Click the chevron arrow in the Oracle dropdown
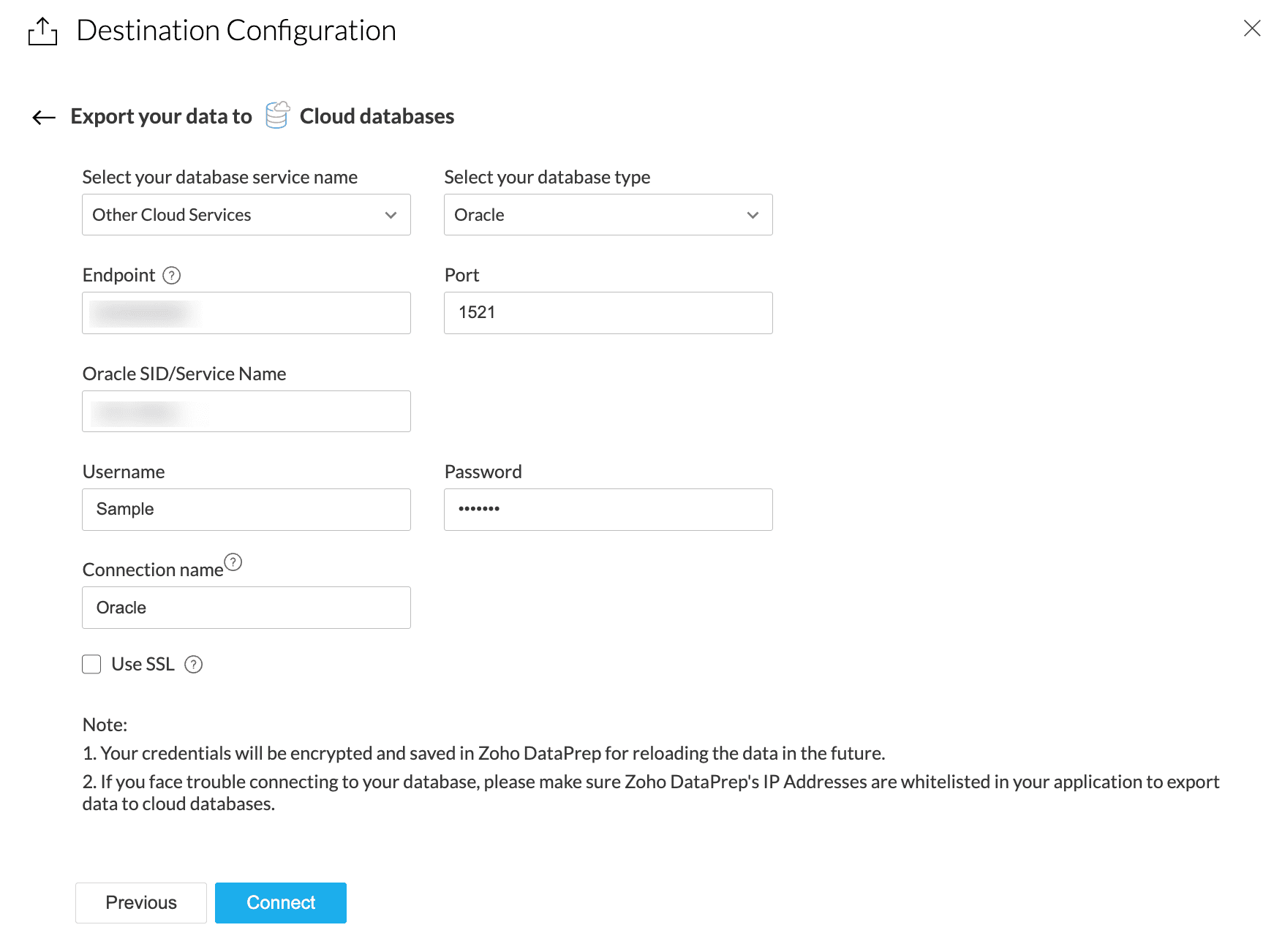Viewport: 1274px width, 952px height. pyautogui.click(x=753, y=215)
